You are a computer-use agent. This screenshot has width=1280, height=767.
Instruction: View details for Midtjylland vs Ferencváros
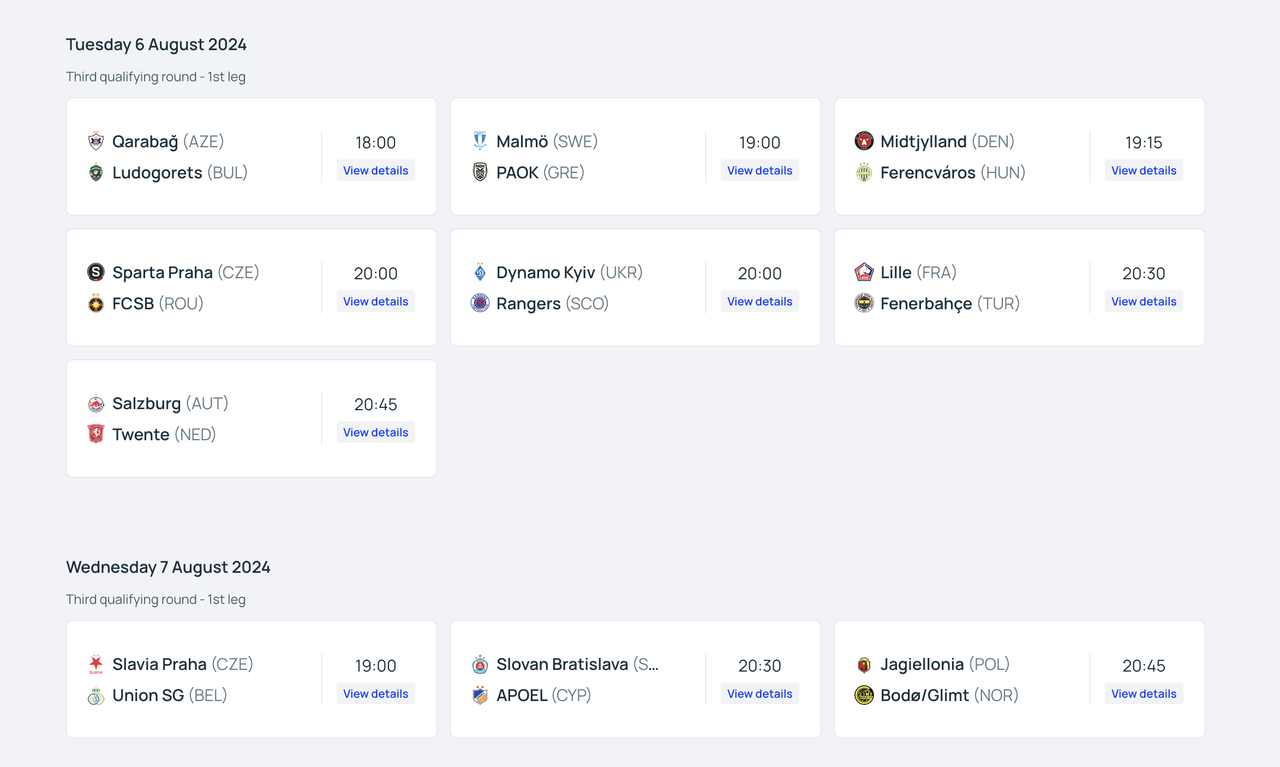(1144, 171)
